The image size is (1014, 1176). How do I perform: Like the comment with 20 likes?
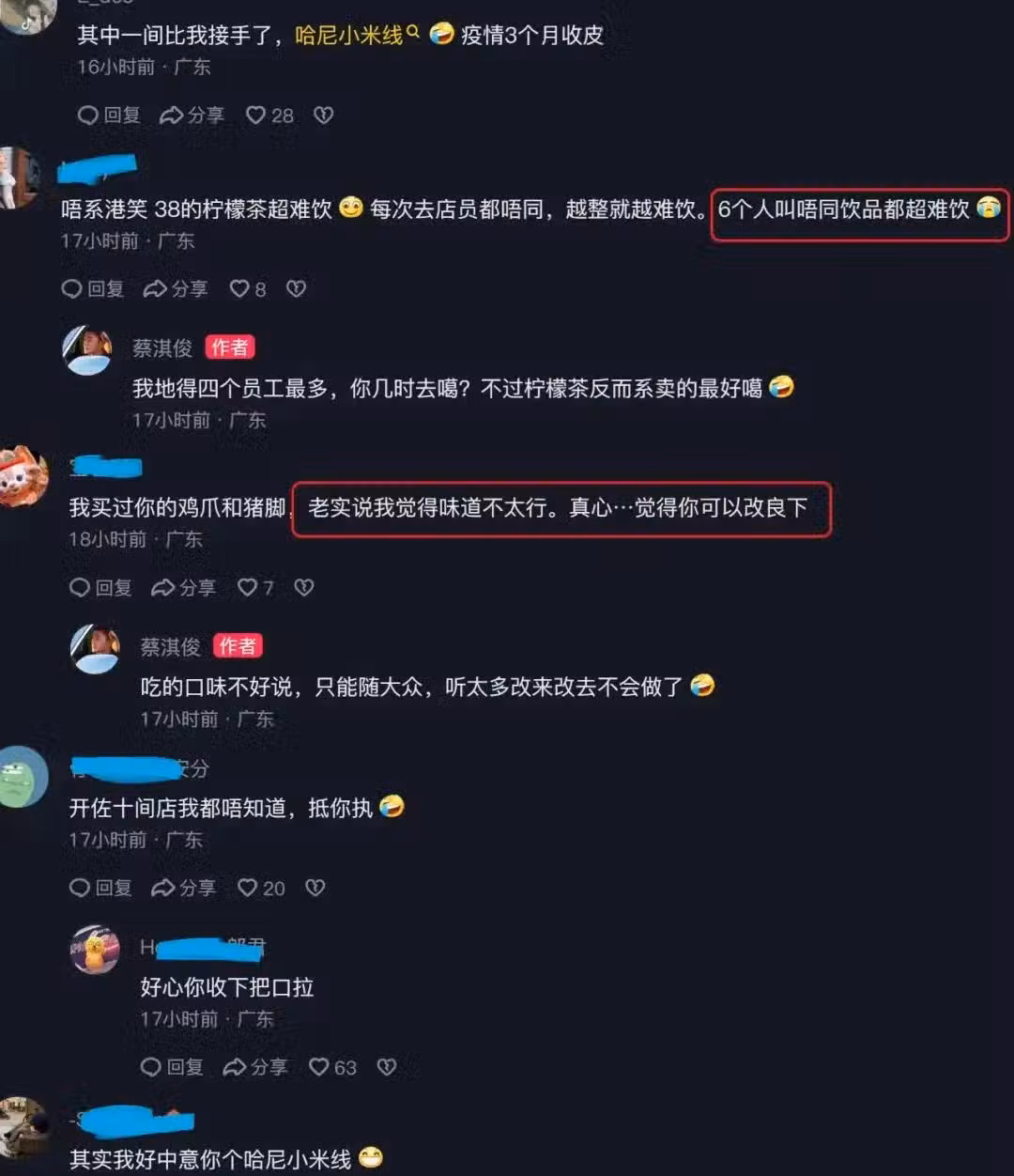pos(262,888)
